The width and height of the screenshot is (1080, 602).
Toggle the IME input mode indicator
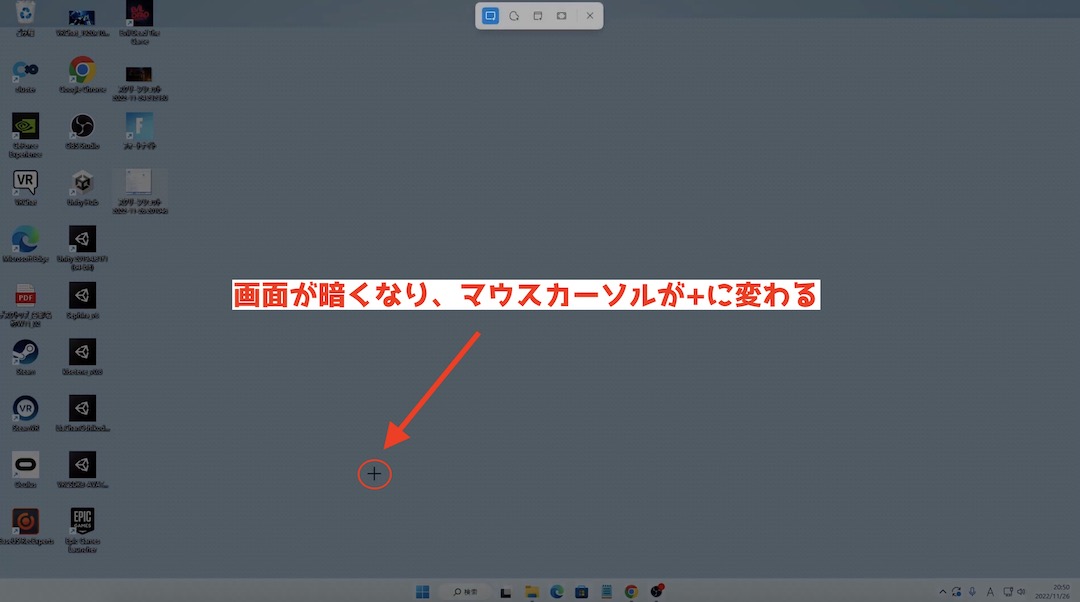(990, 590)
